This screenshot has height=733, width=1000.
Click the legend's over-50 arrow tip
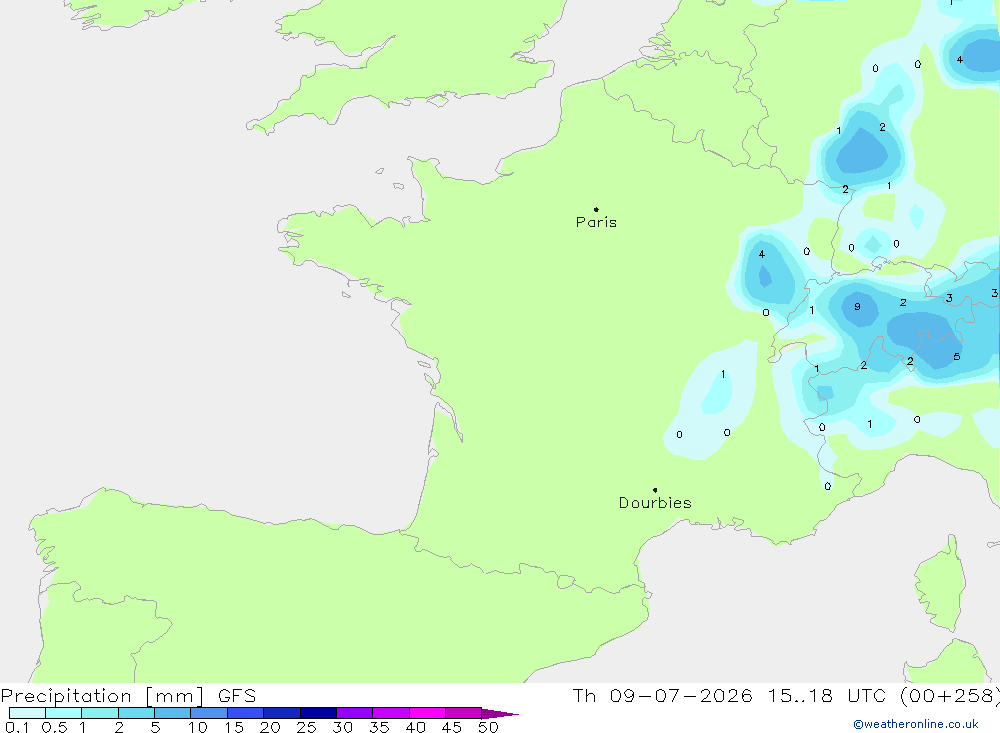pyautogui.click(x=501, y=714)
